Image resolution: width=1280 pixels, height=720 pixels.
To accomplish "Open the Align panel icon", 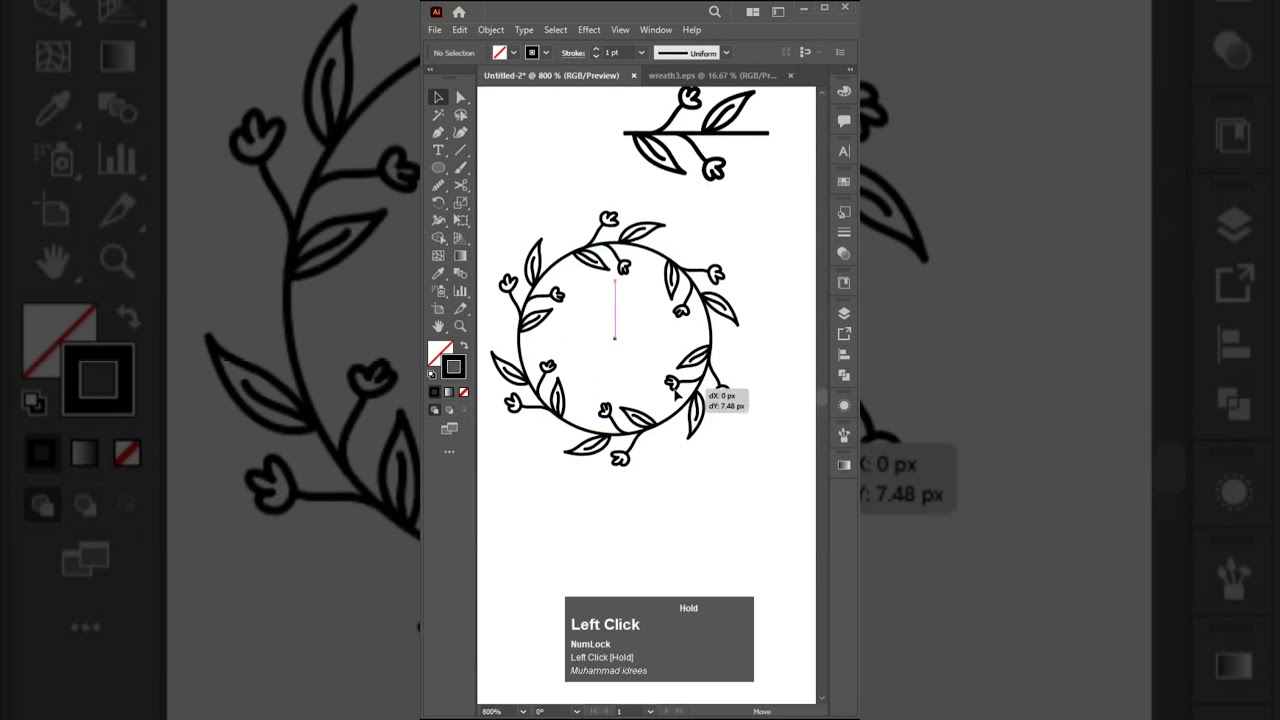I will 844,354.
